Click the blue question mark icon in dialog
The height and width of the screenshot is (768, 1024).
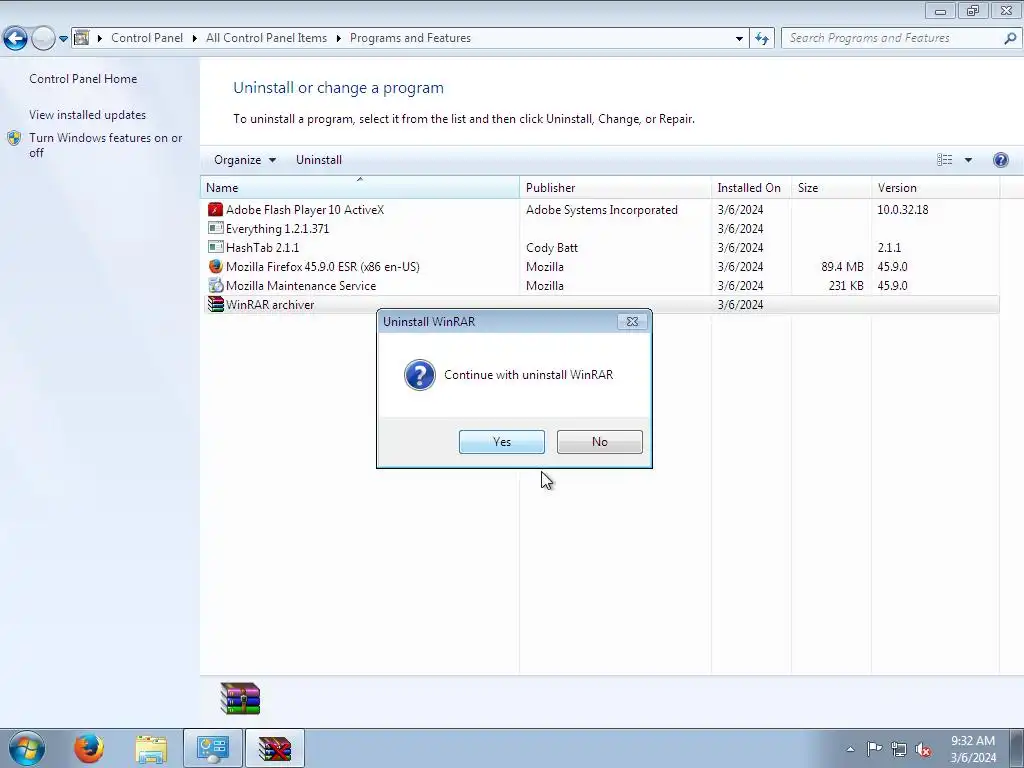click(420, 375)
